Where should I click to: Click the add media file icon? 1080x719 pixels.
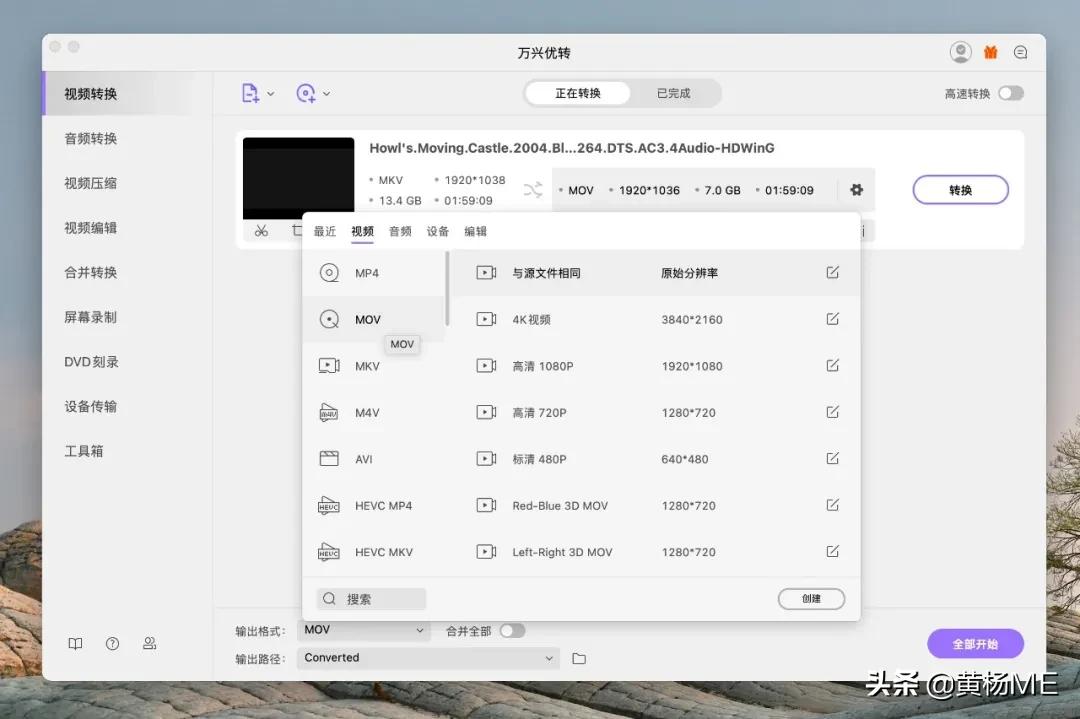click(x=252, y=91)
